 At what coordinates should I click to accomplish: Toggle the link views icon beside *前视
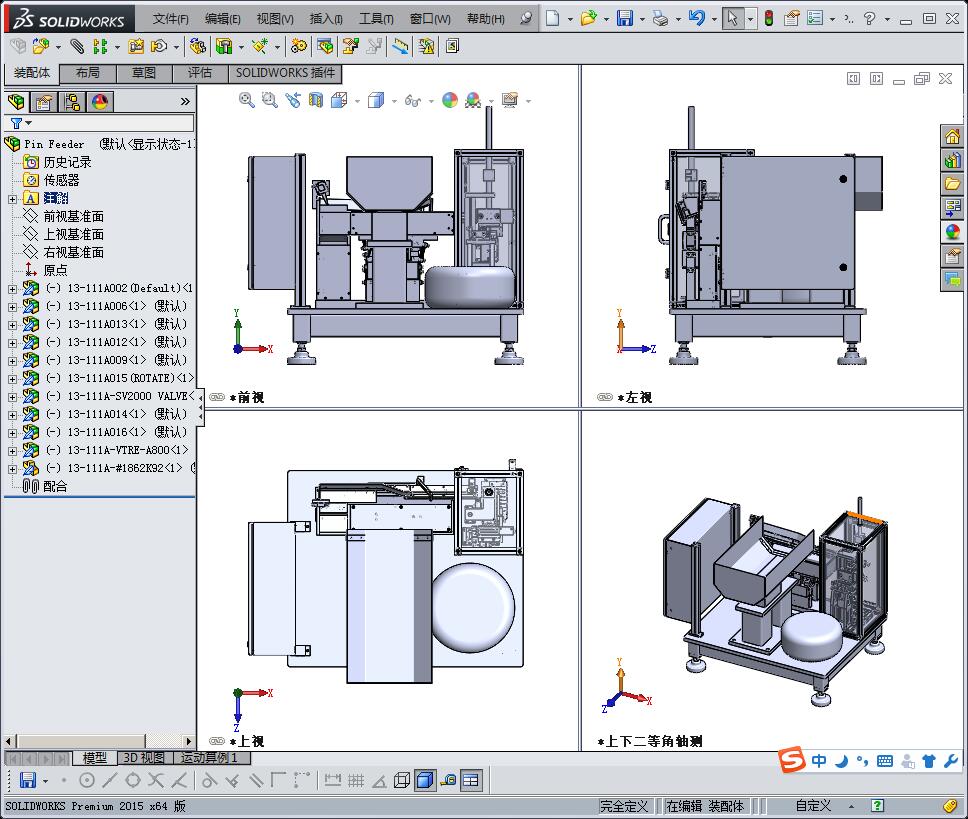click(217, 397)
